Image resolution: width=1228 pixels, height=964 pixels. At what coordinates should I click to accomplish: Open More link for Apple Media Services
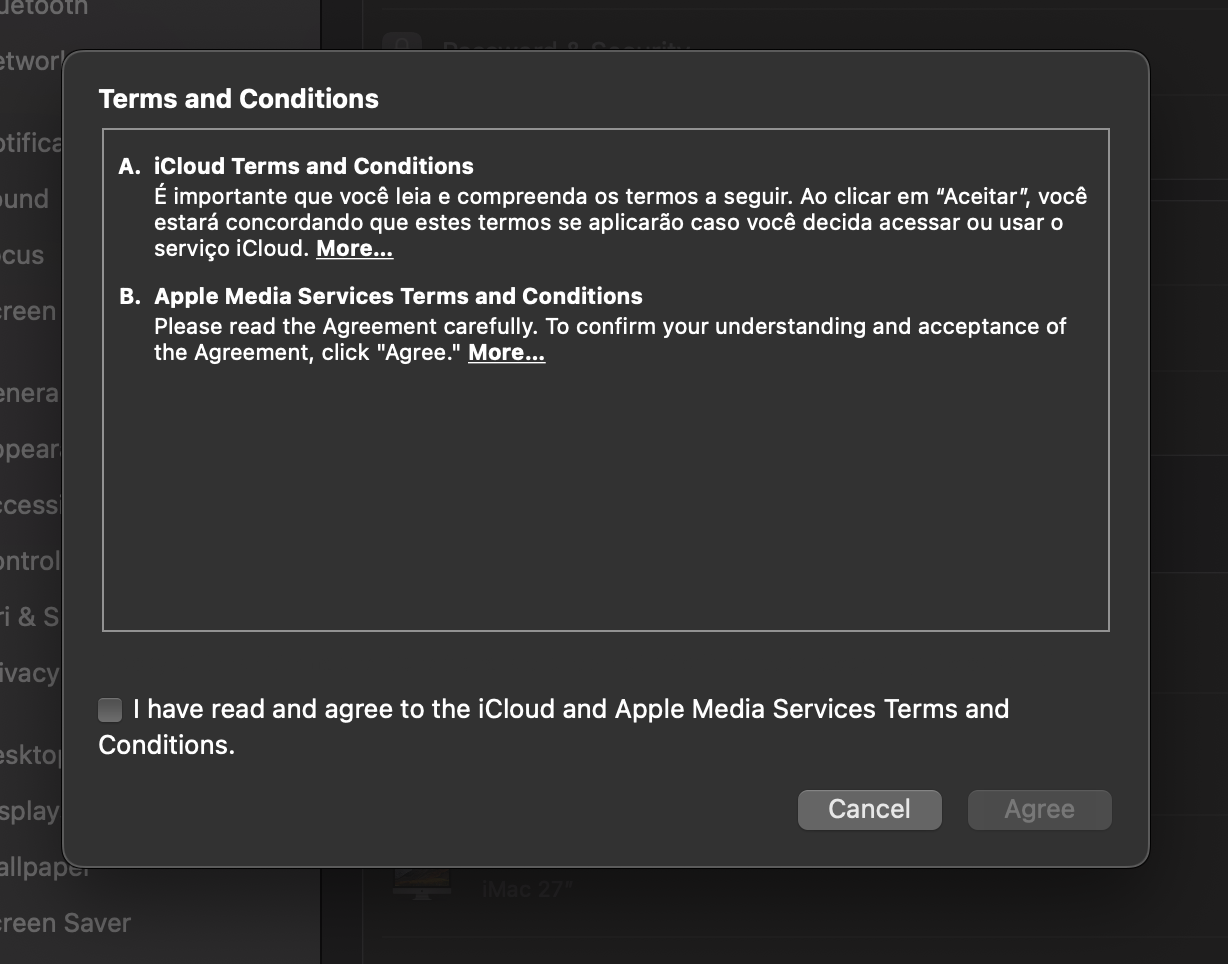point(506,352)
